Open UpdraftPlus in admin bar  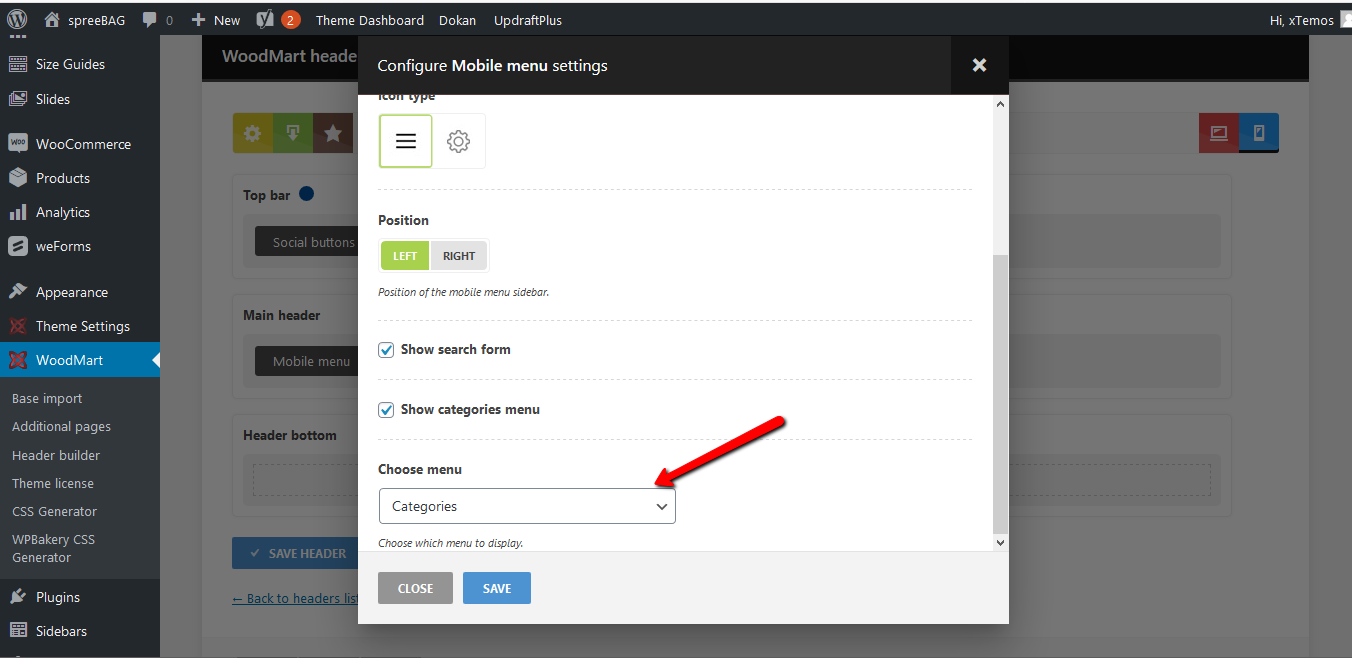click(528, 19)
